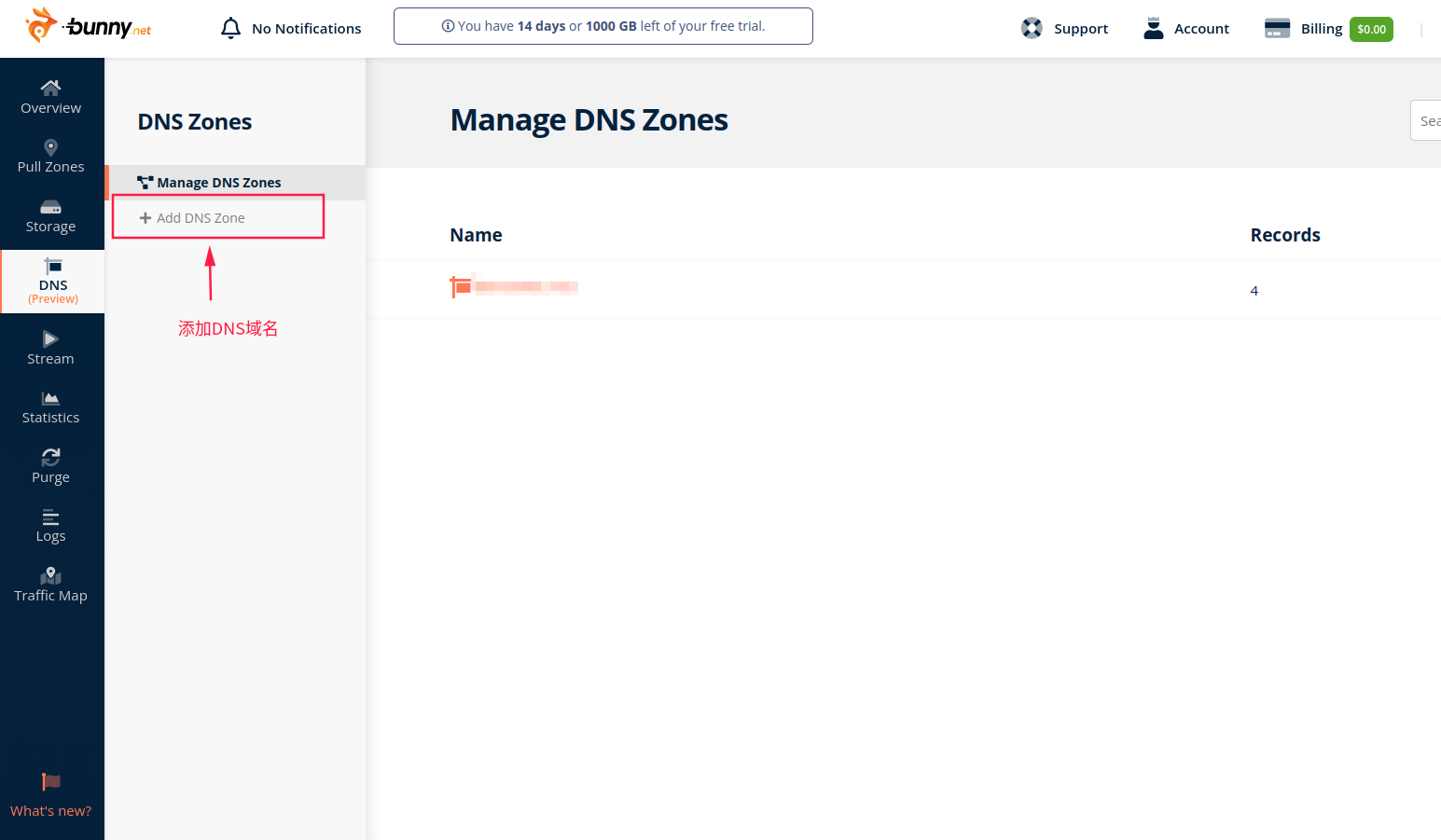Image resolution: width=1441 pixels, height=840 pixels.
Task: Go to Pull Zones section
Action: point(51,157)
